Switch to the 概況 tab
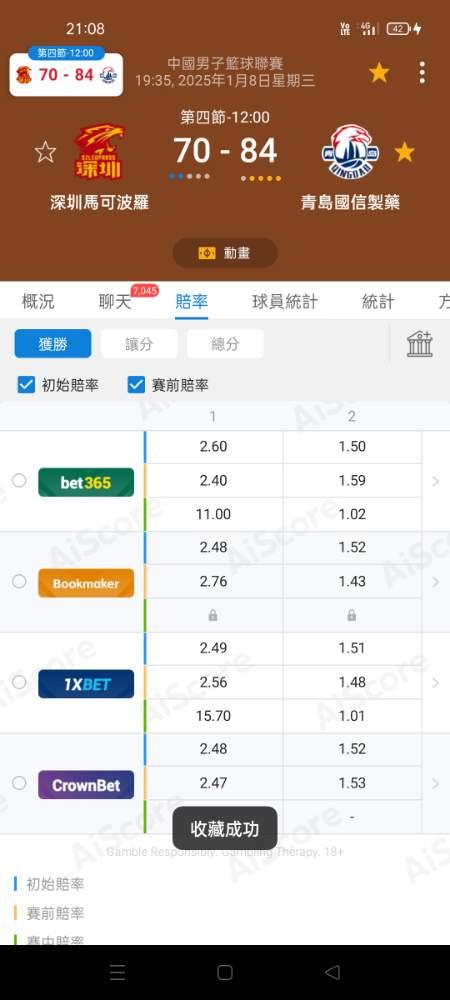450x1000 pixels. coord(38,302)
